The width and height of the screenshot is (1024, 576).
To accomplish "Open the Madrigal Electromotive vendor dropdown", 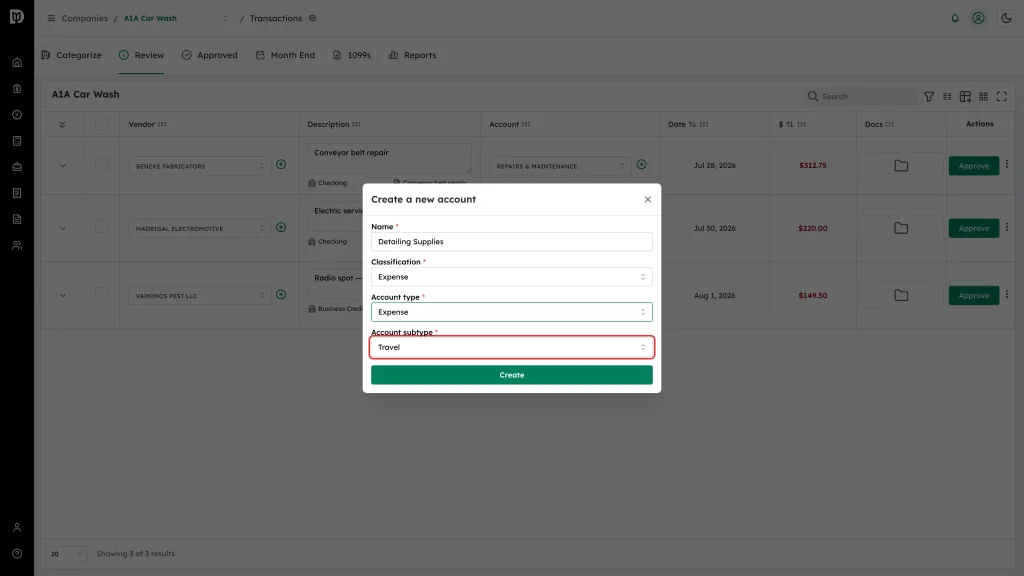I will pos(199,229).
